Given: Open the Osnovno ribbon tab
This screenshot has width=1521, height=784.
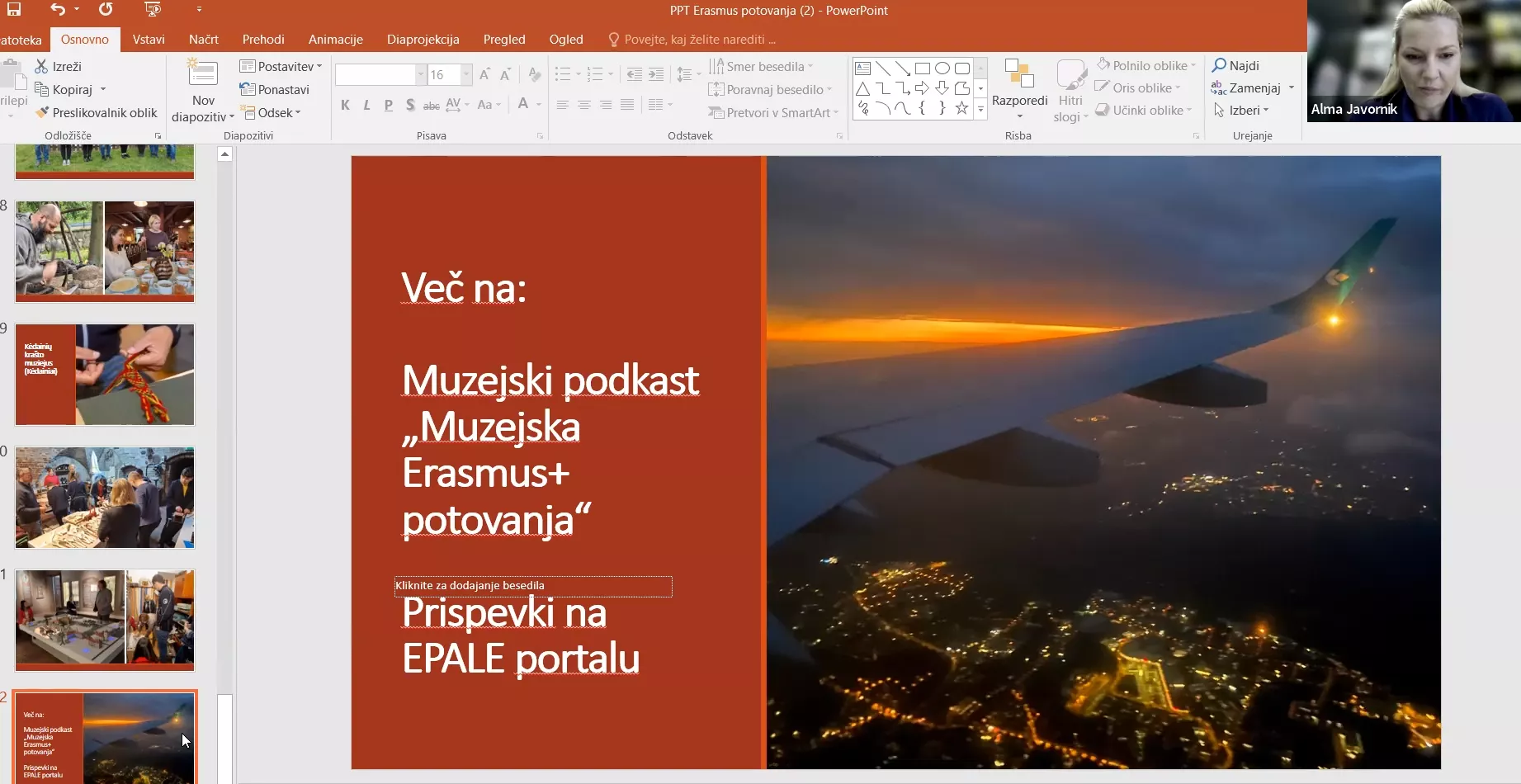Looking at the screenshot, I should (85, 40).
